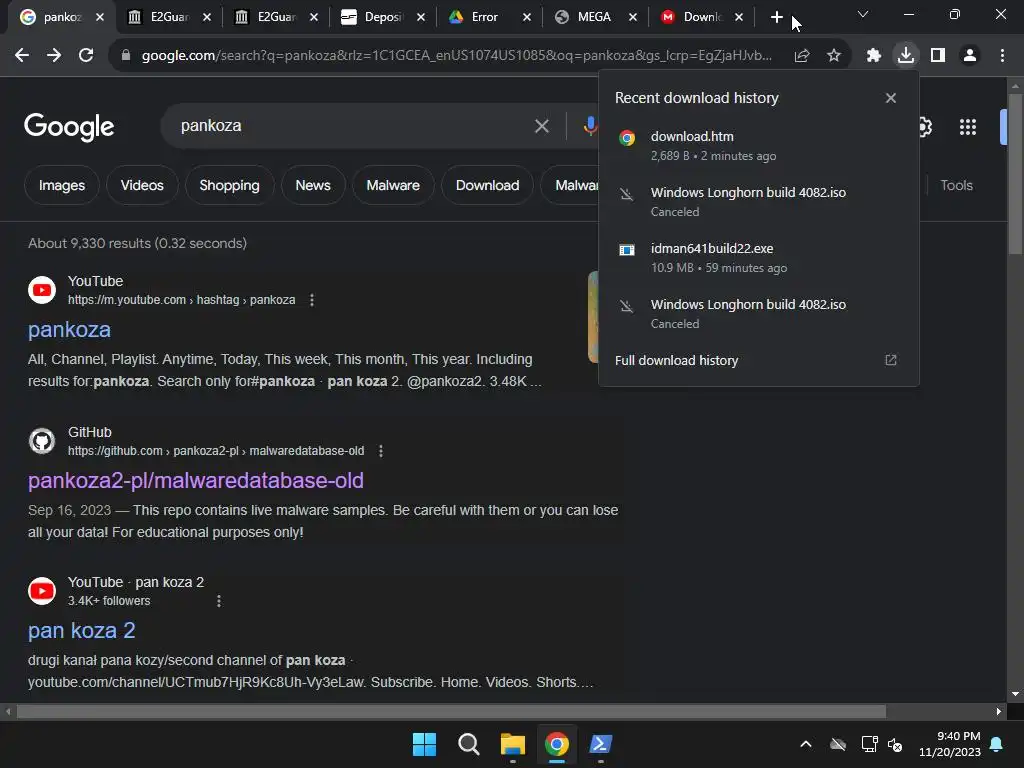Image resolution: width=1024 pixels, height=768 pixels.
Task: View site information via lock icon
Action: point(126,56)
